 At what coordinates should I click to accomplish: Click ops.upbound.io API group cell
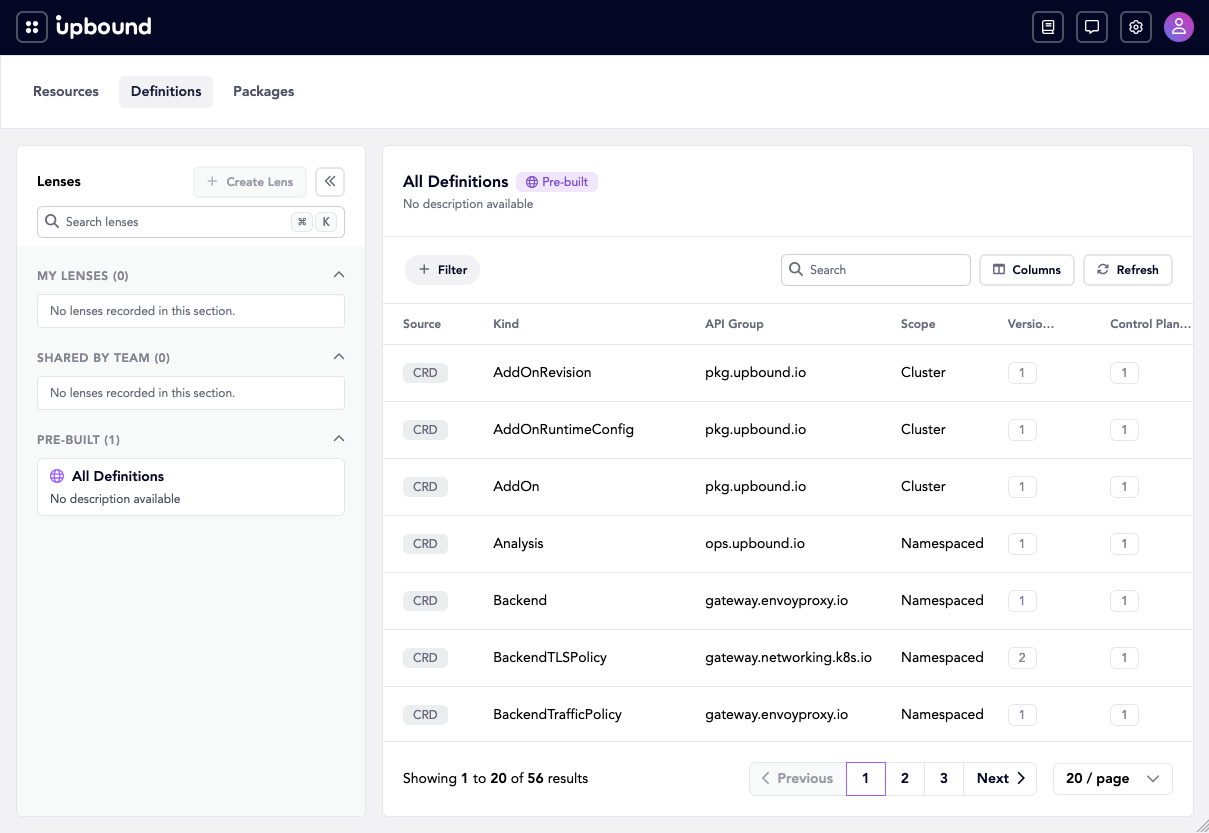(x=755, y=544)
